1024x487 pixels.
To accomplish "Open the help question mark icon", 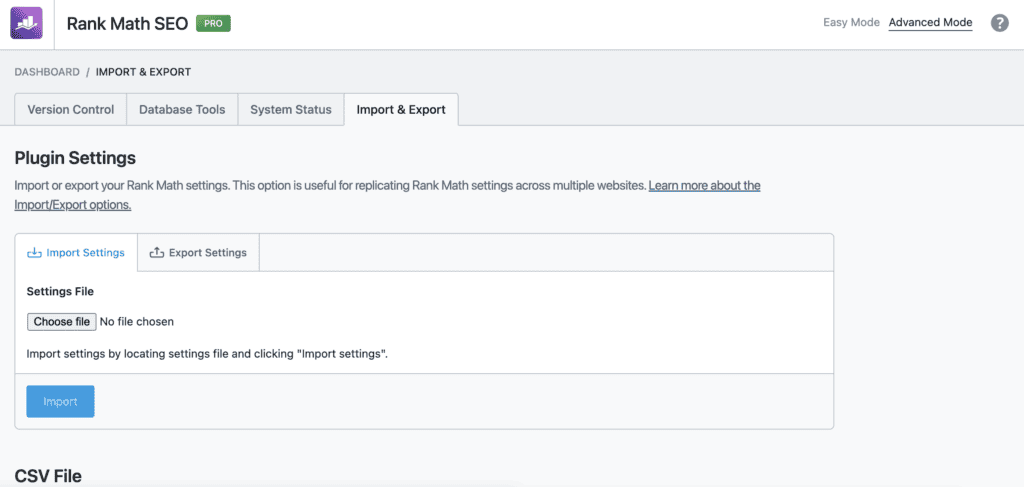I will pyautogui.click(x=999, y=24).
